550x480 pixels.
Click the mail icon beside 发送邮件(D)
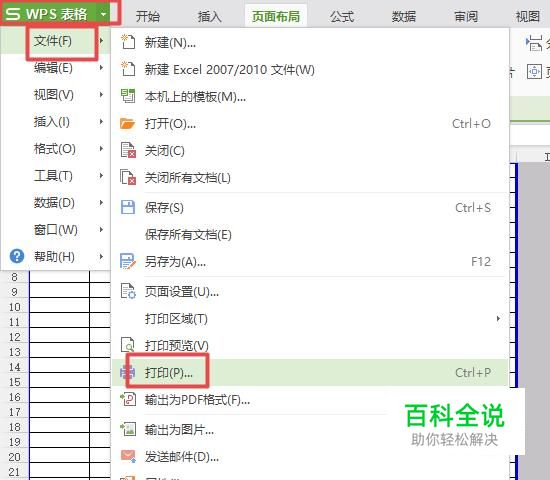128,456
